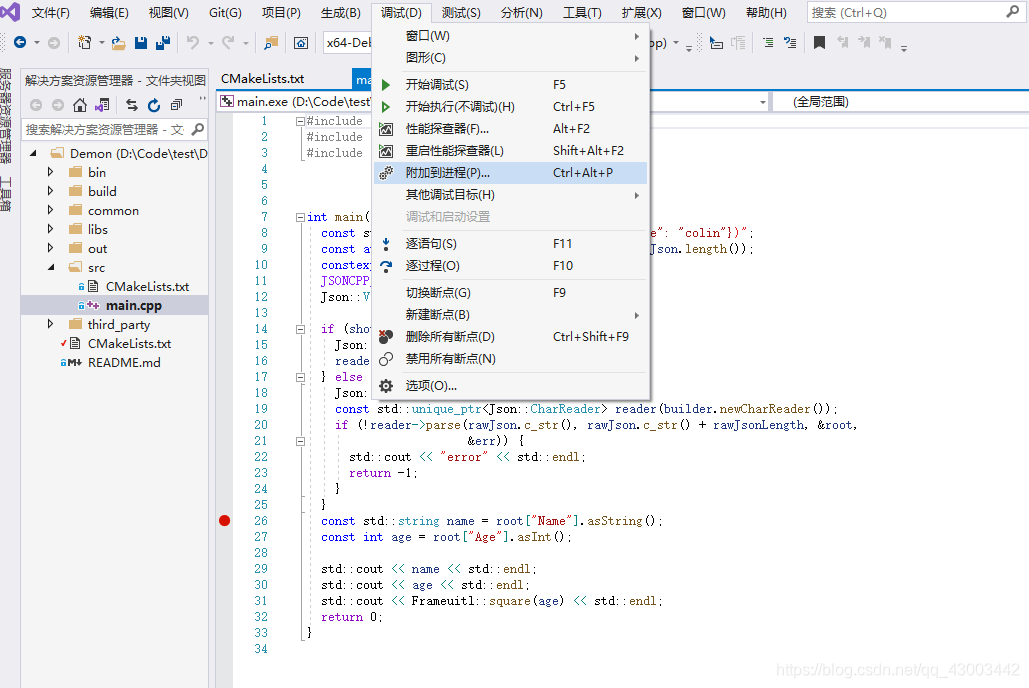The height and width of the screenshot is (688, 1029).
Task: Open the 编辑(E) menu
Action: pyautogui.click(x=109, y=12)
